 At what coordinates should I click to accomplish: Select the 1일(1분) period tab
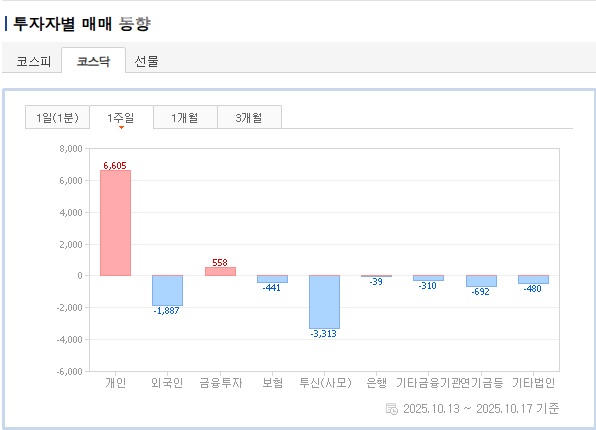click(x=57, y=118)
